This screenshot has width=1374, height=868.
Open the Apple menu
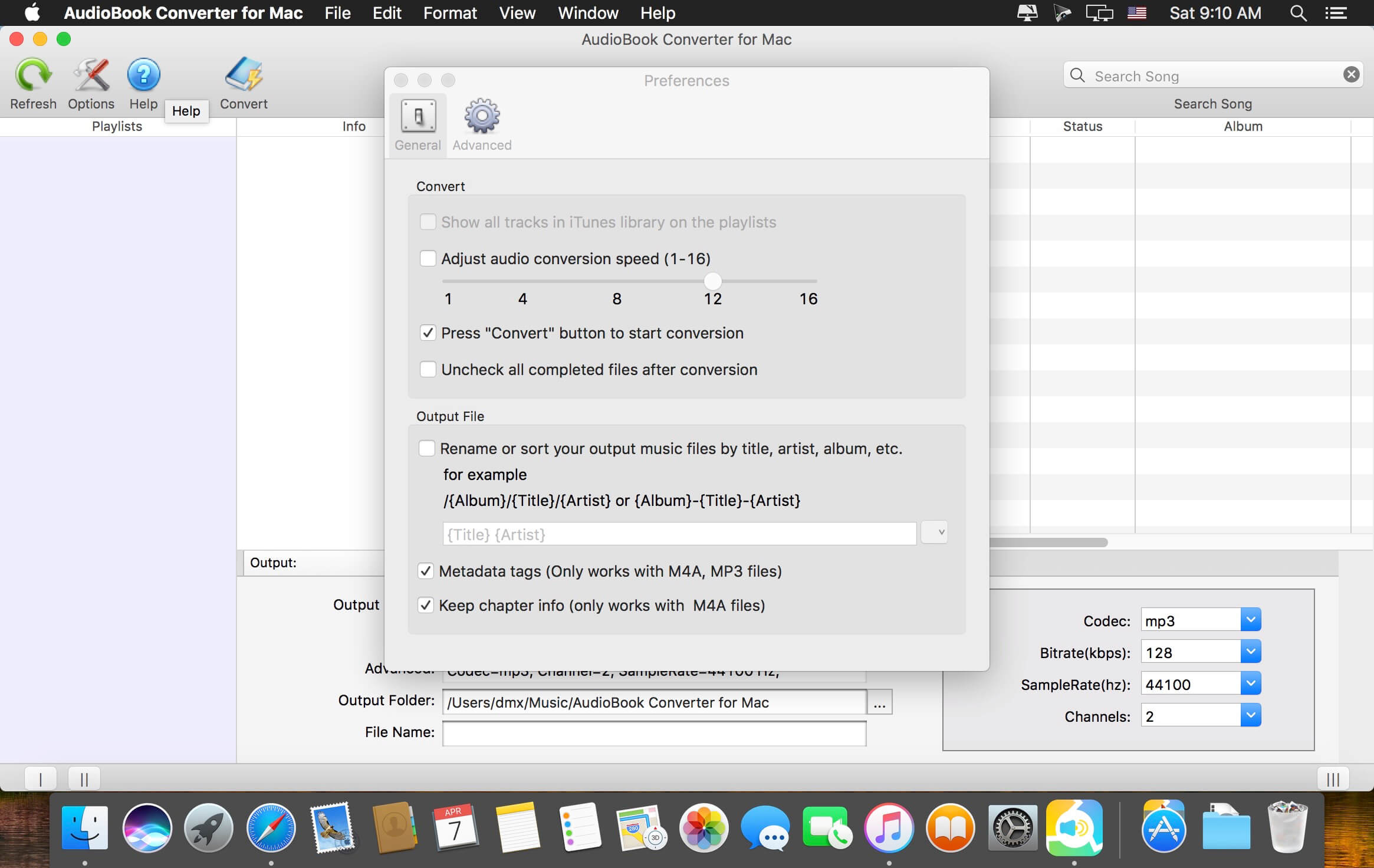[32, 12]
